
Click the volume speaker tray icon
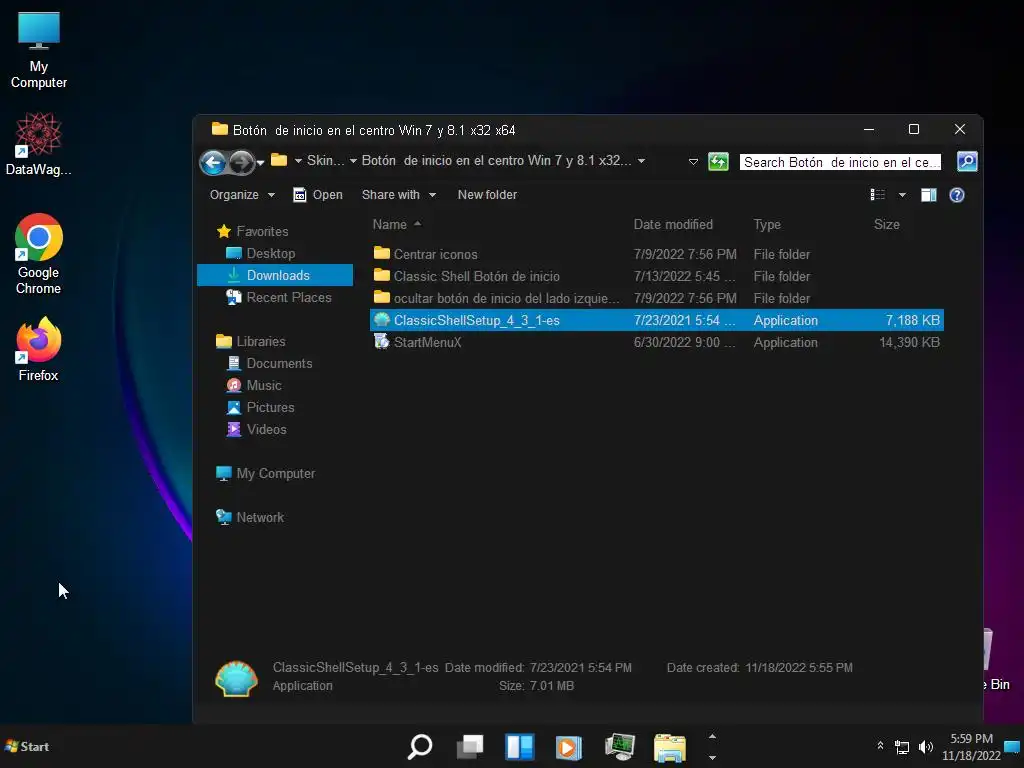tap(925, 747)
